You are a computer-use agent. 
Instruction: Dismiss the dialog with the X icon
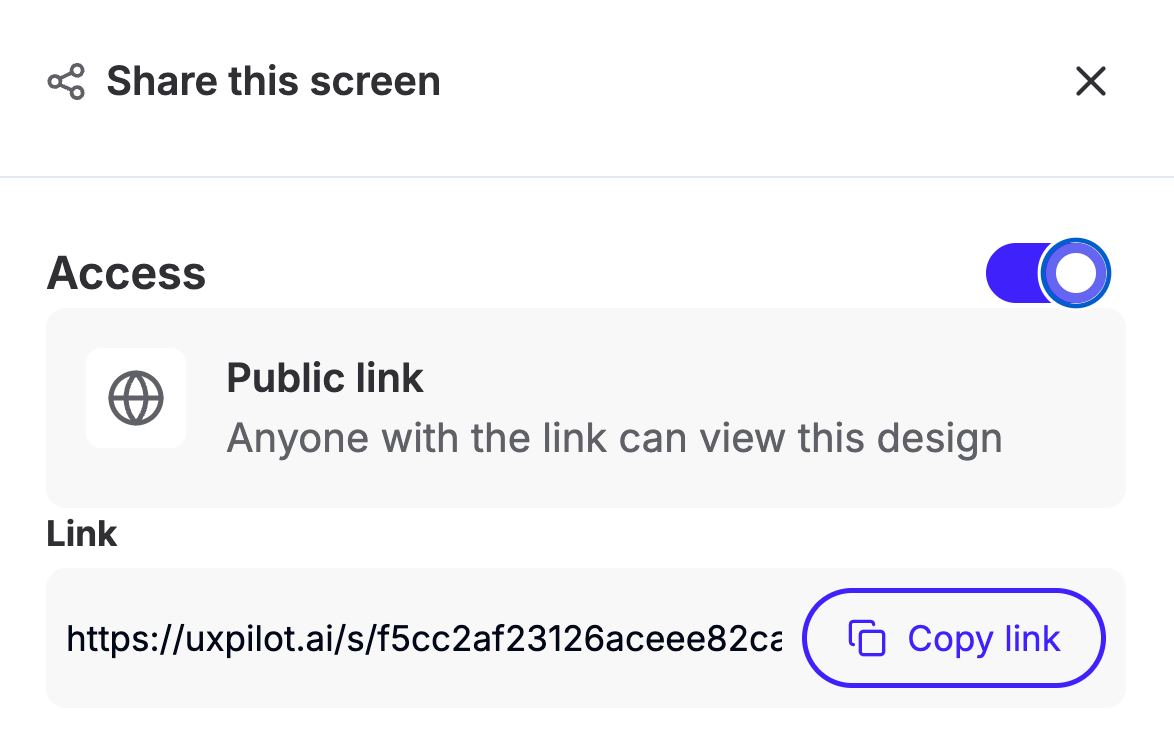(x=1090, y=81)
